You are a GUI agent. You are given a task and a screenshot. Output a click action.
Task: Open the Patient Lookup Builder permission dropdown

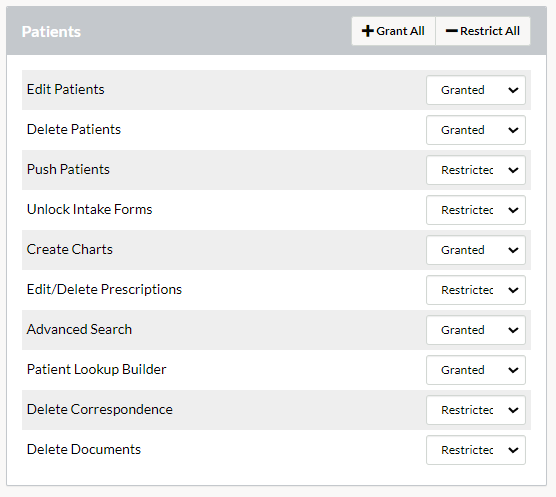[476, 370]
